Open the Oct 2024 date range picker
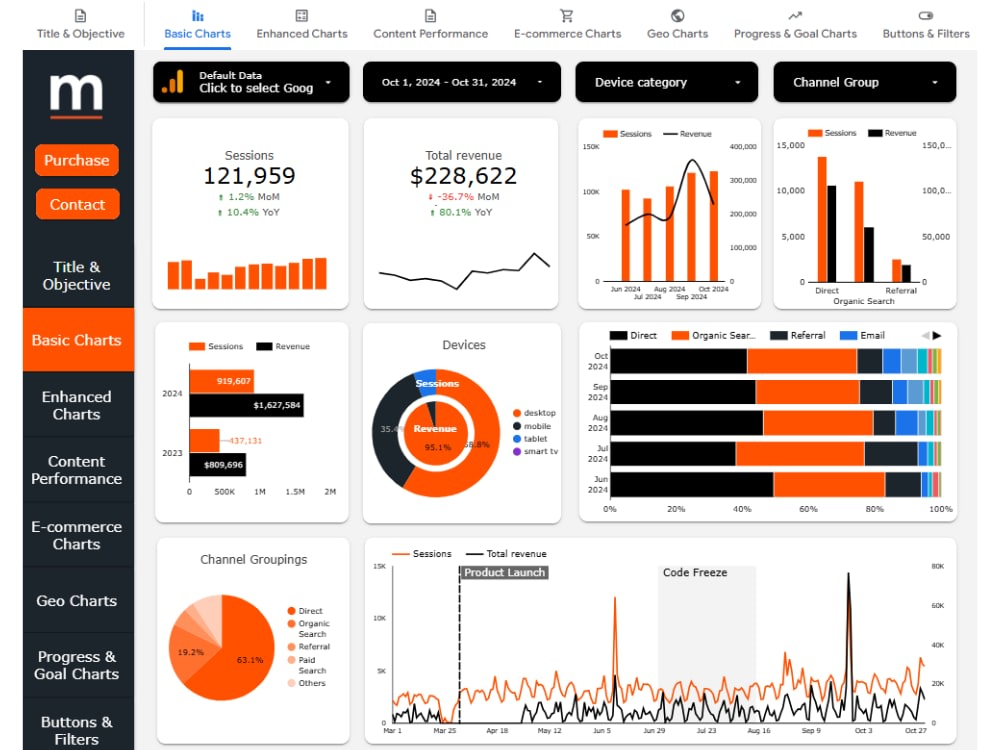The image size is (1000, 750). (462, 82)
